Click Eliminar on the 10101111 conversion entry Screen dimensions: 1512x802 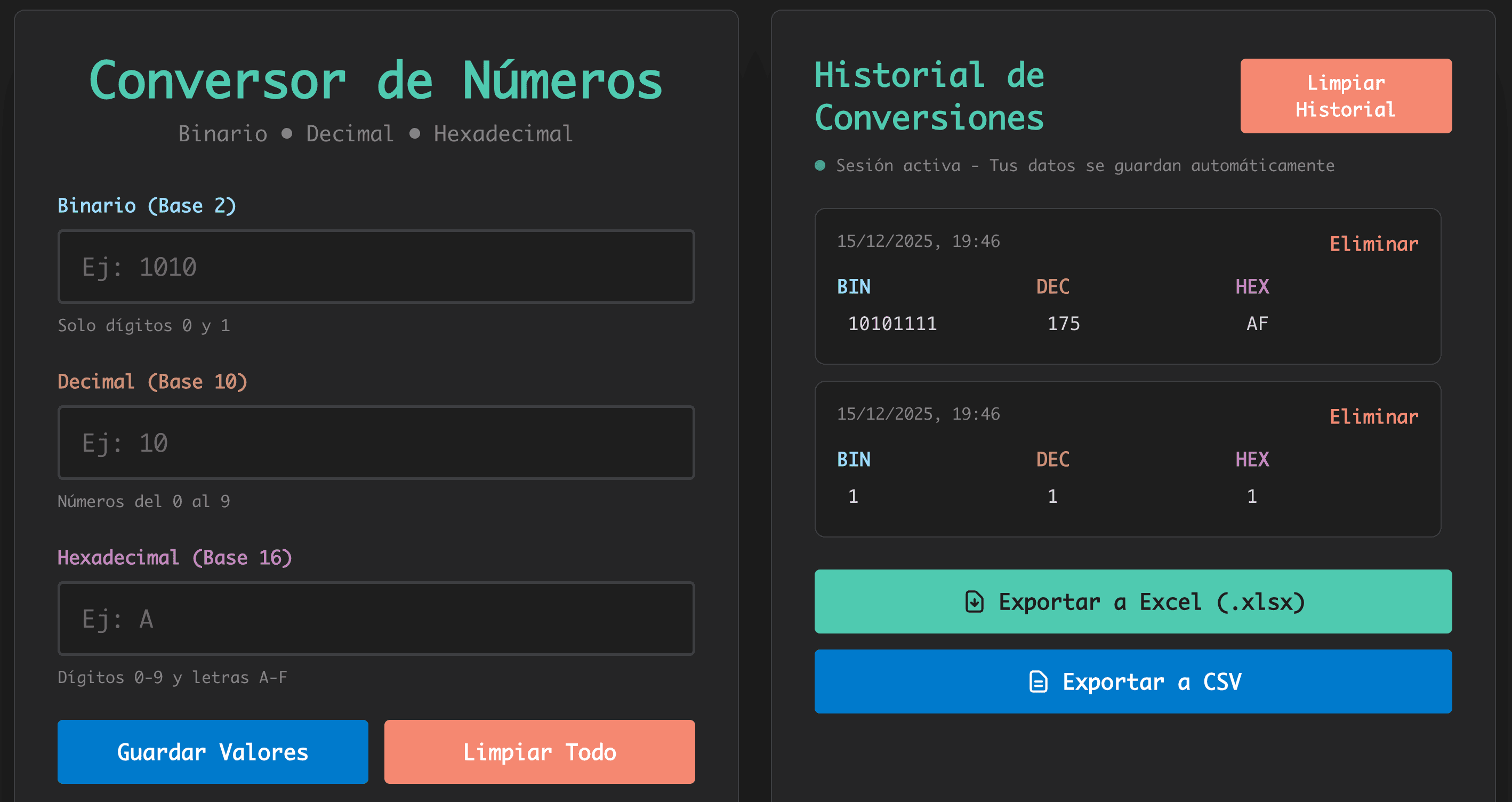(x=1373, y=244)
